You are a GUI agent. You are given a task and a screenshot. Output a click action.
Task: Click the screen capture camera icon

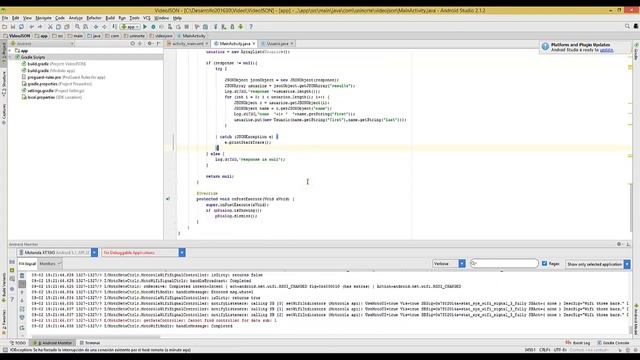point(12,262)
